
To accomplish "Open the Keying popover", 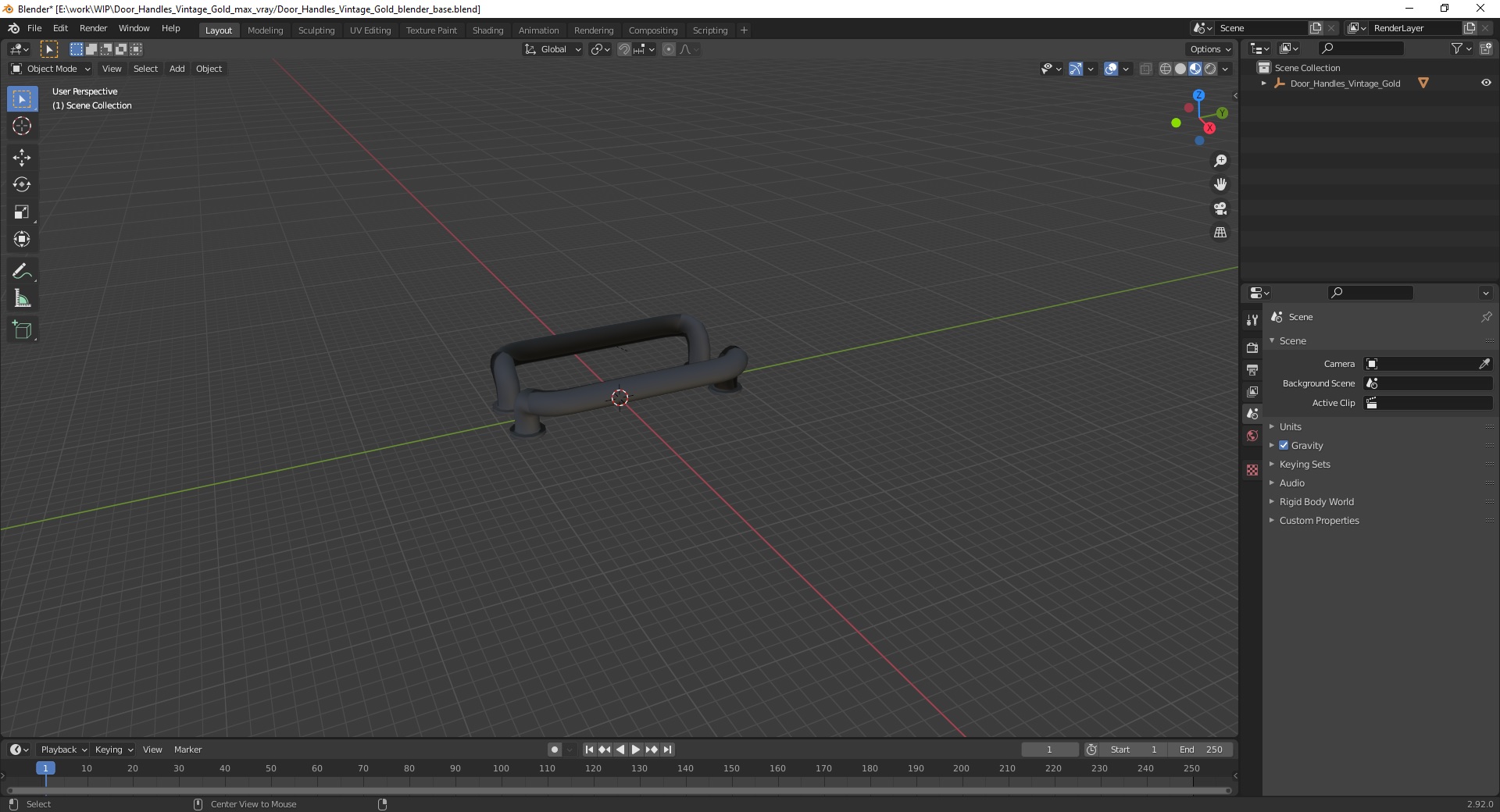I will (113, 750).
